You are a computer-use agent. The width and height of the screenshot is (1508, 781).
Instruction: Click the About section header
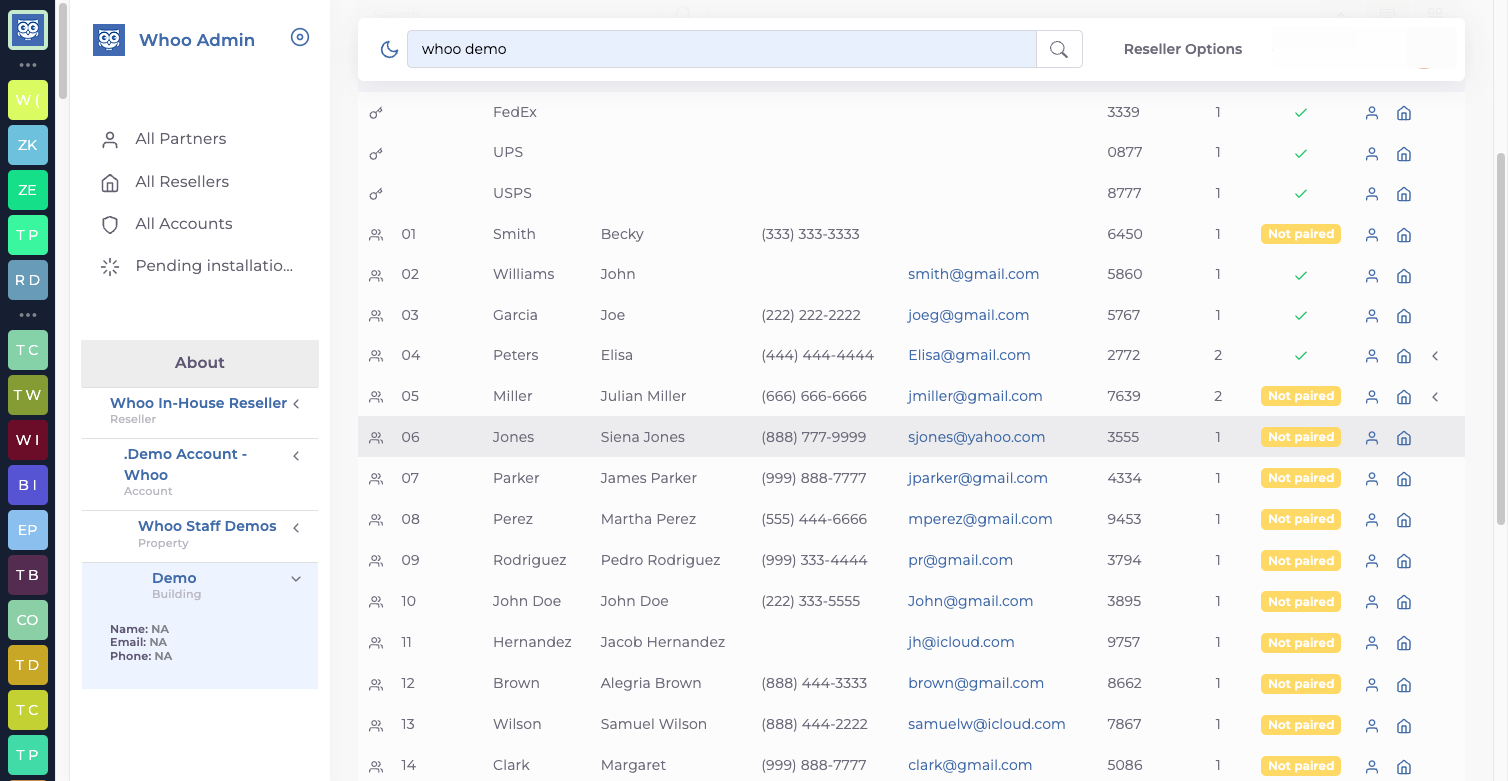tap(200, 363)
